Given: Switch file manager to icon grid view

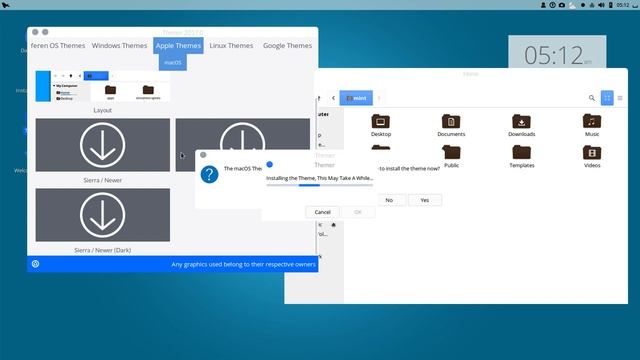Looking at the screenshot, I should click(607, 98).
